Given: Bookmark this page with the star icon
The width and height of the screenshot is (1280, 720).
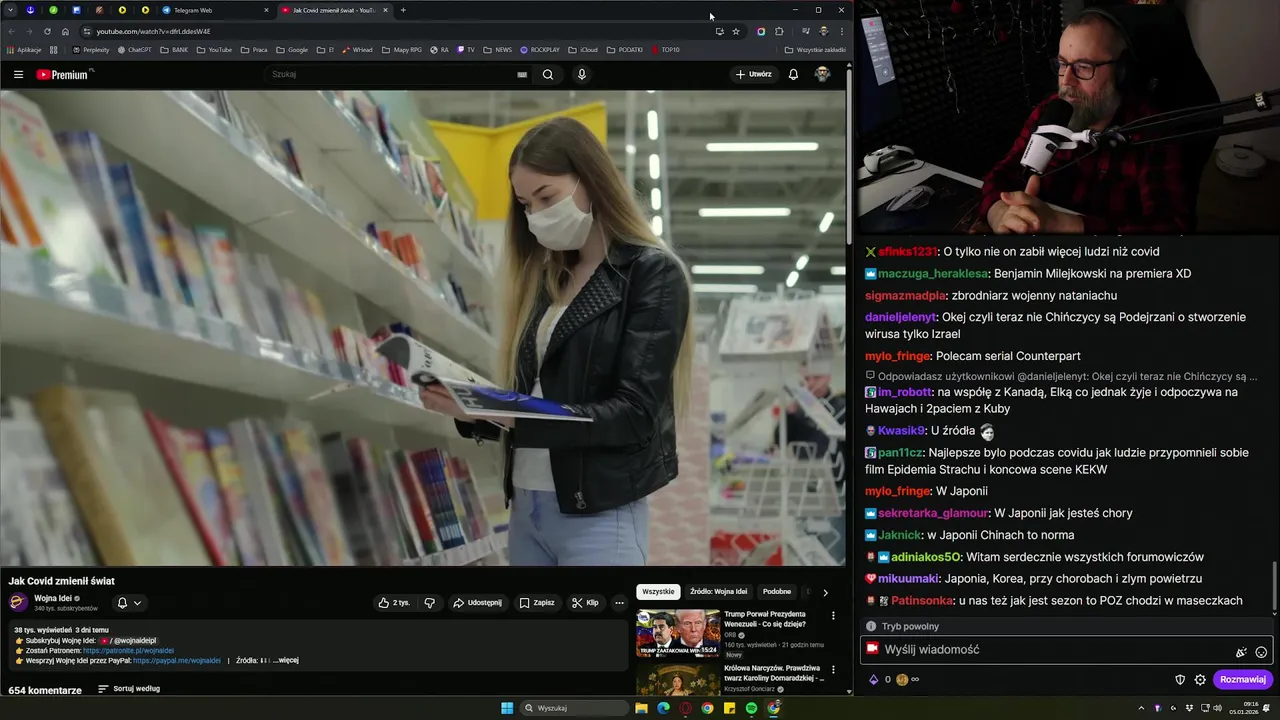Looking at the screenshot, I should click(x=736, y=31).
